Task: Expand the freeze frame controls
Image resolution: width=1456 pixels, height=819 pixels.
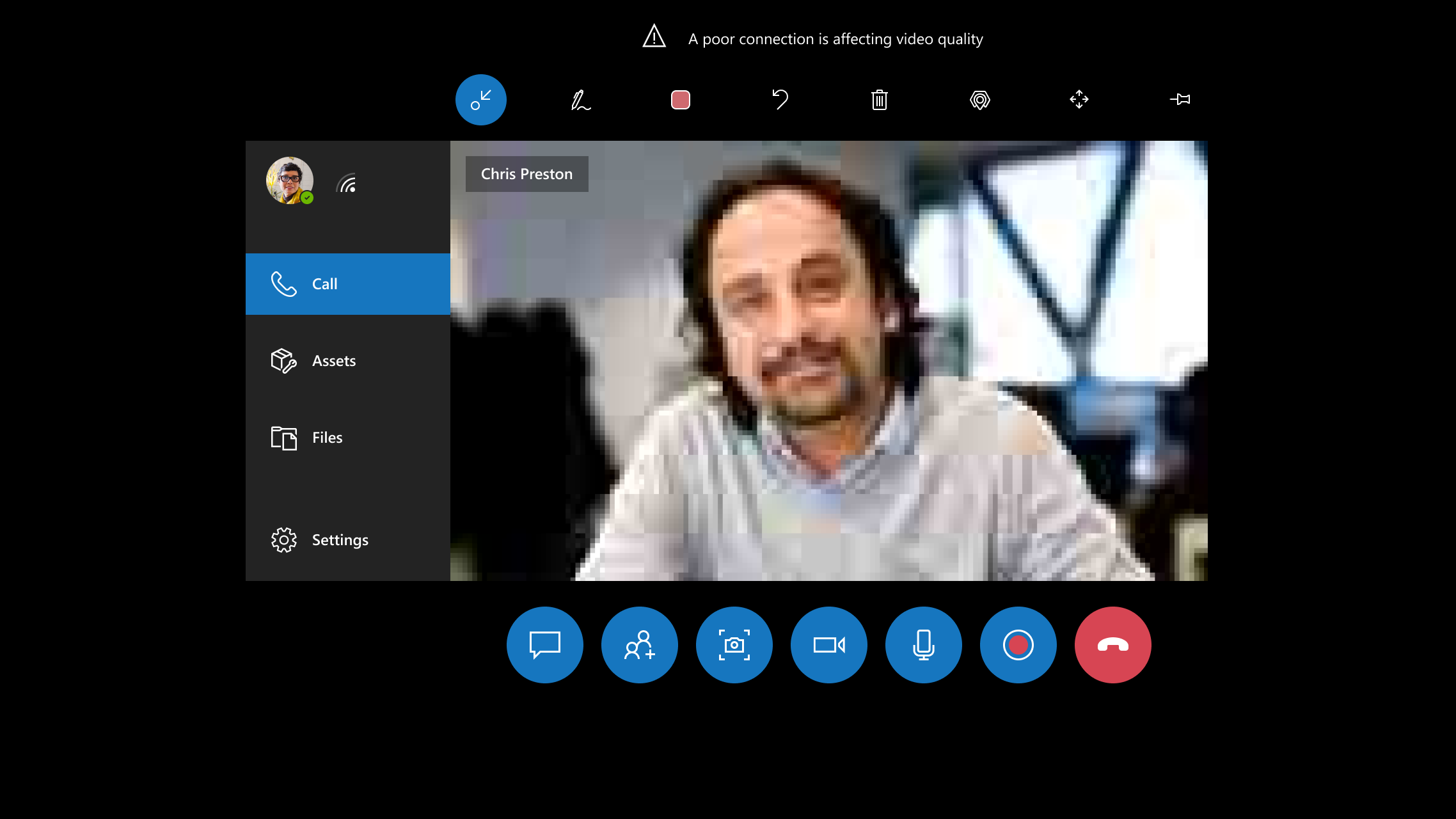Action: pyautogui.click(x=1079, y=99)
